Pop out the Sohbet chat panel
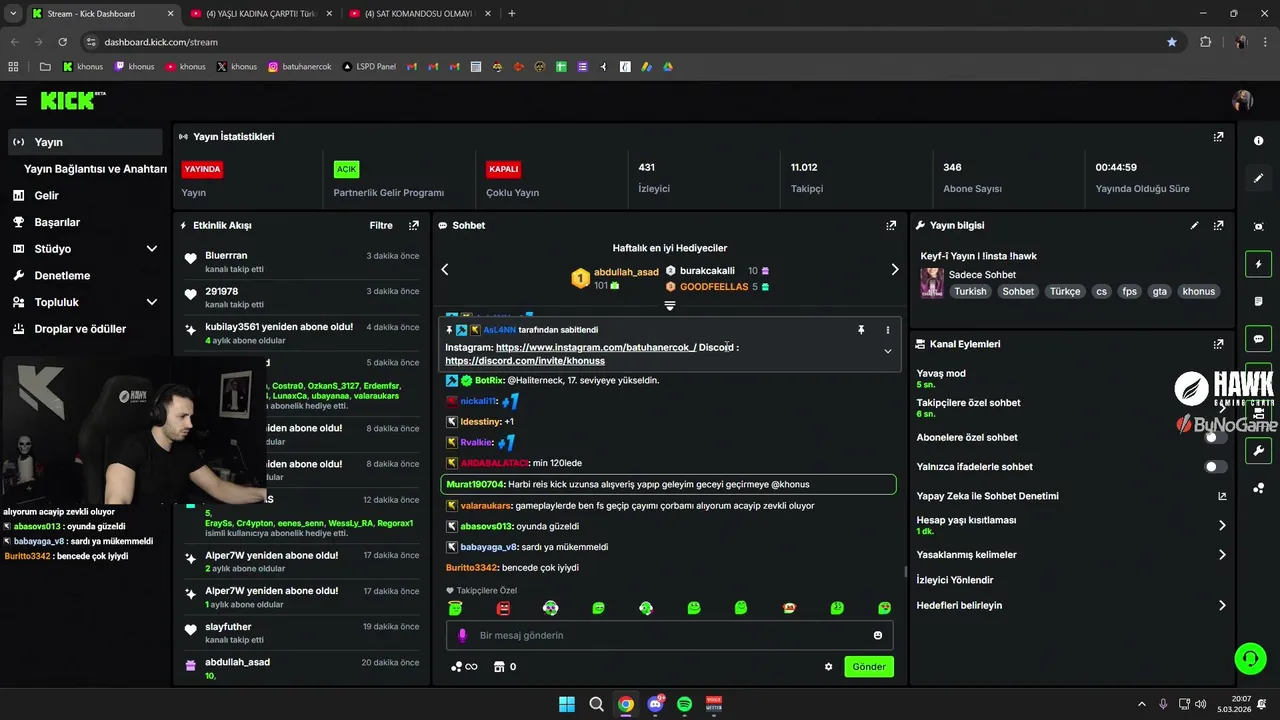The height and width of the screenshot is (720, 1280). click(x=891, y=226)
